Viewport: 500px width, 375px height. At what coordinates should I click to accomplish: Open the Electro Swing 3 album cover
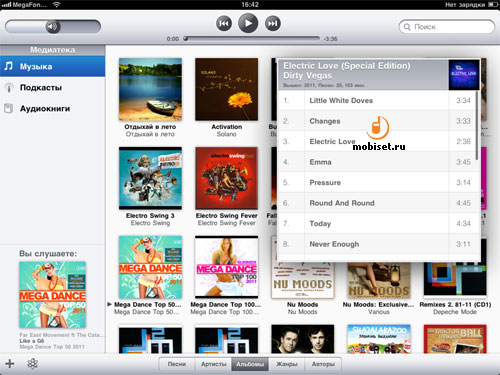coord(150,178)
